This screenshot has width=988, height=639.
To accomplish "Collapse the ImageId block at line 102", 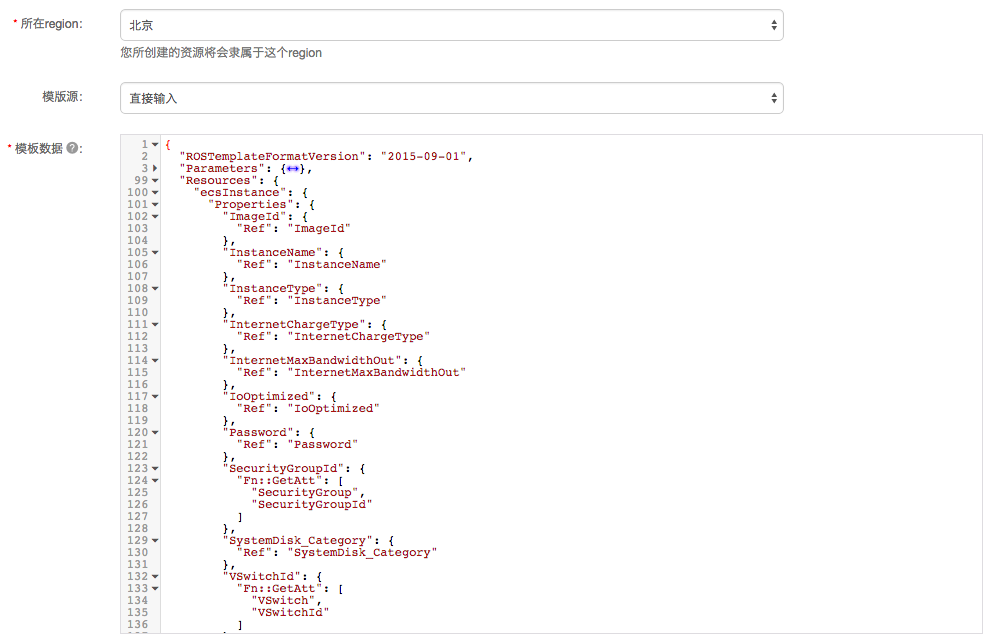I will click(x=155, y=216).
